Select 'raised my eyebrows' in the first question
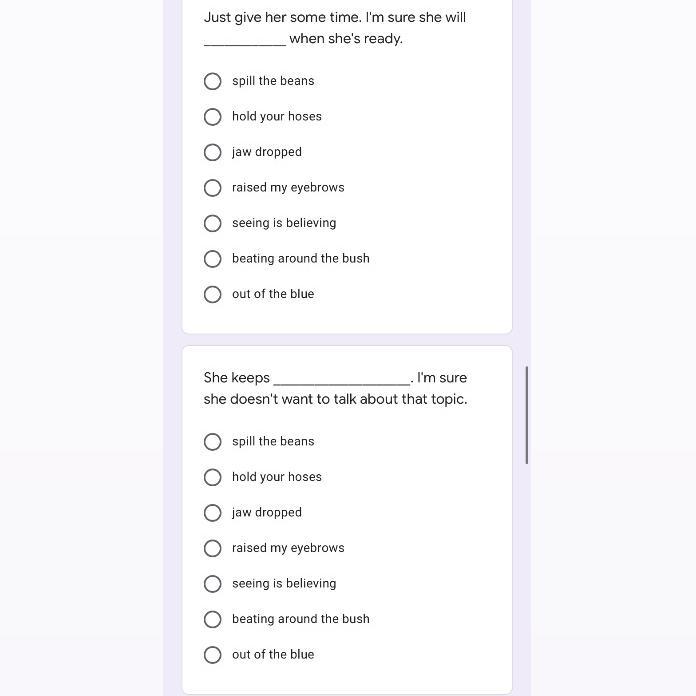 pos(213,188)
